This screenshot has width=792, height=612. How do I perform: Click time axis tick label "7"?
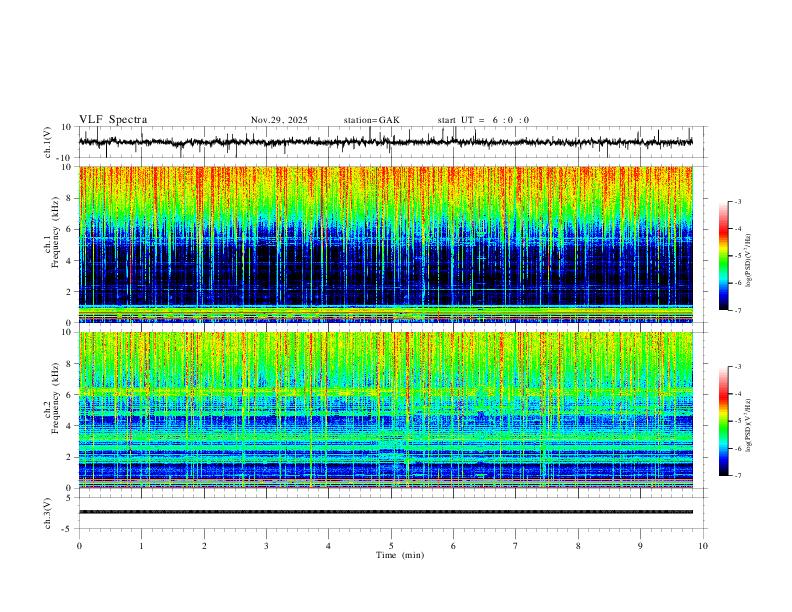click(x=516, y=546)
